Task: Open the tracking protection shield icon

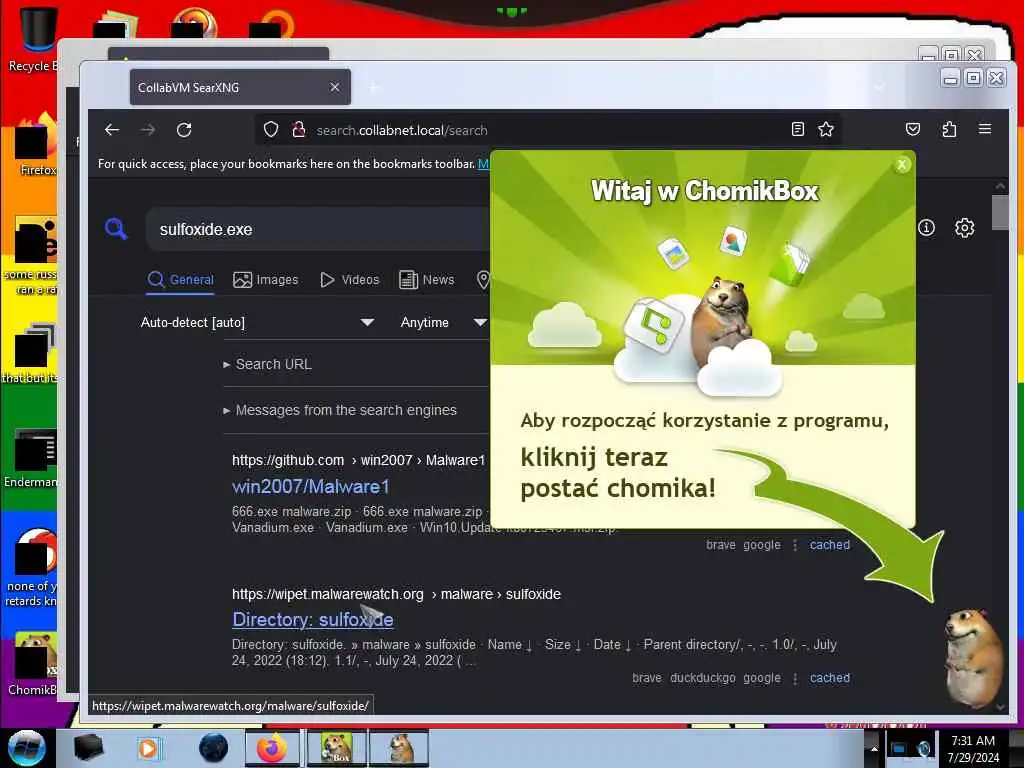Action: pos(271,129)
